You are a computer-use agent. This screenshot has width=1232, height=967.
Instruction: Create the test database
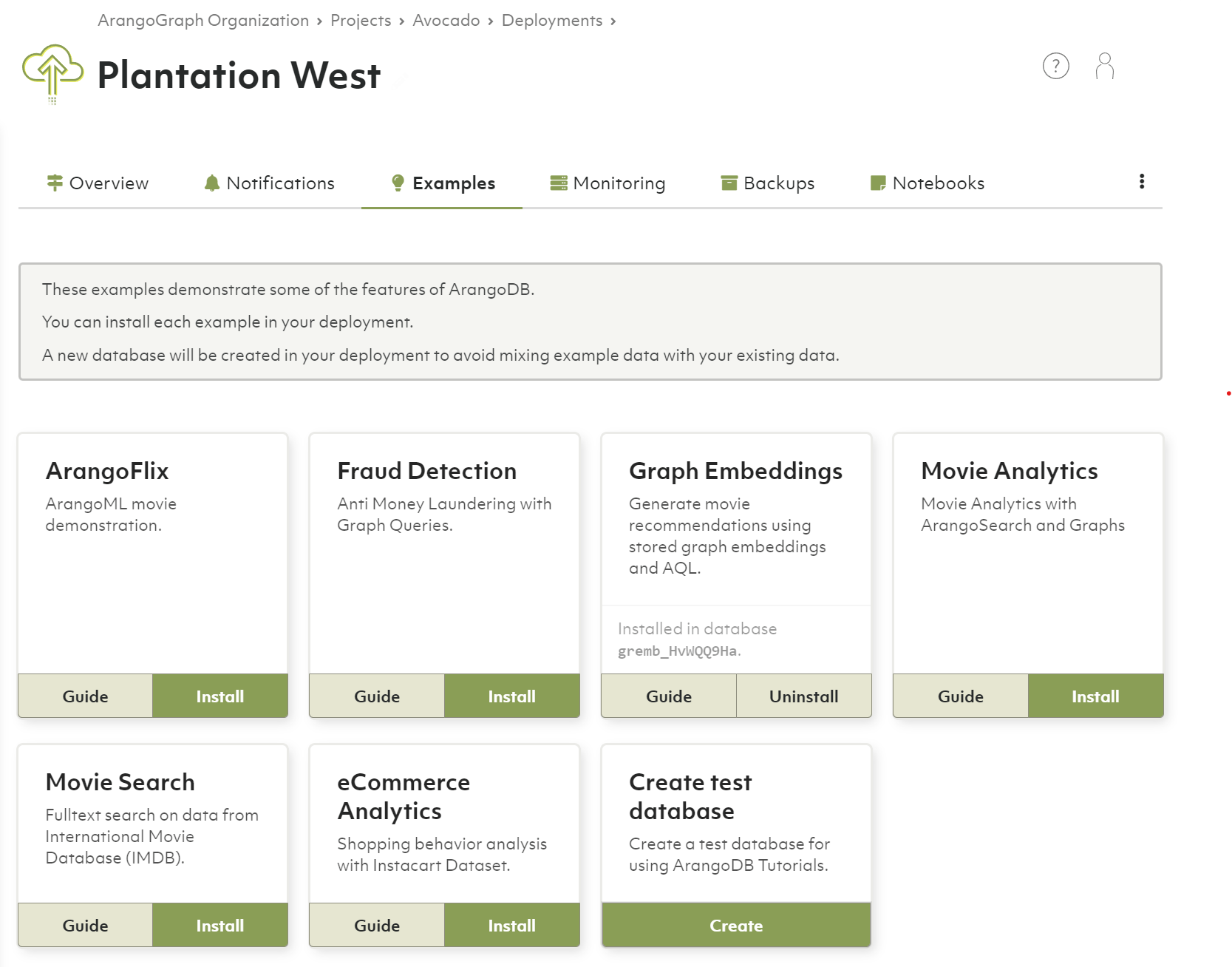pos(736,925)
